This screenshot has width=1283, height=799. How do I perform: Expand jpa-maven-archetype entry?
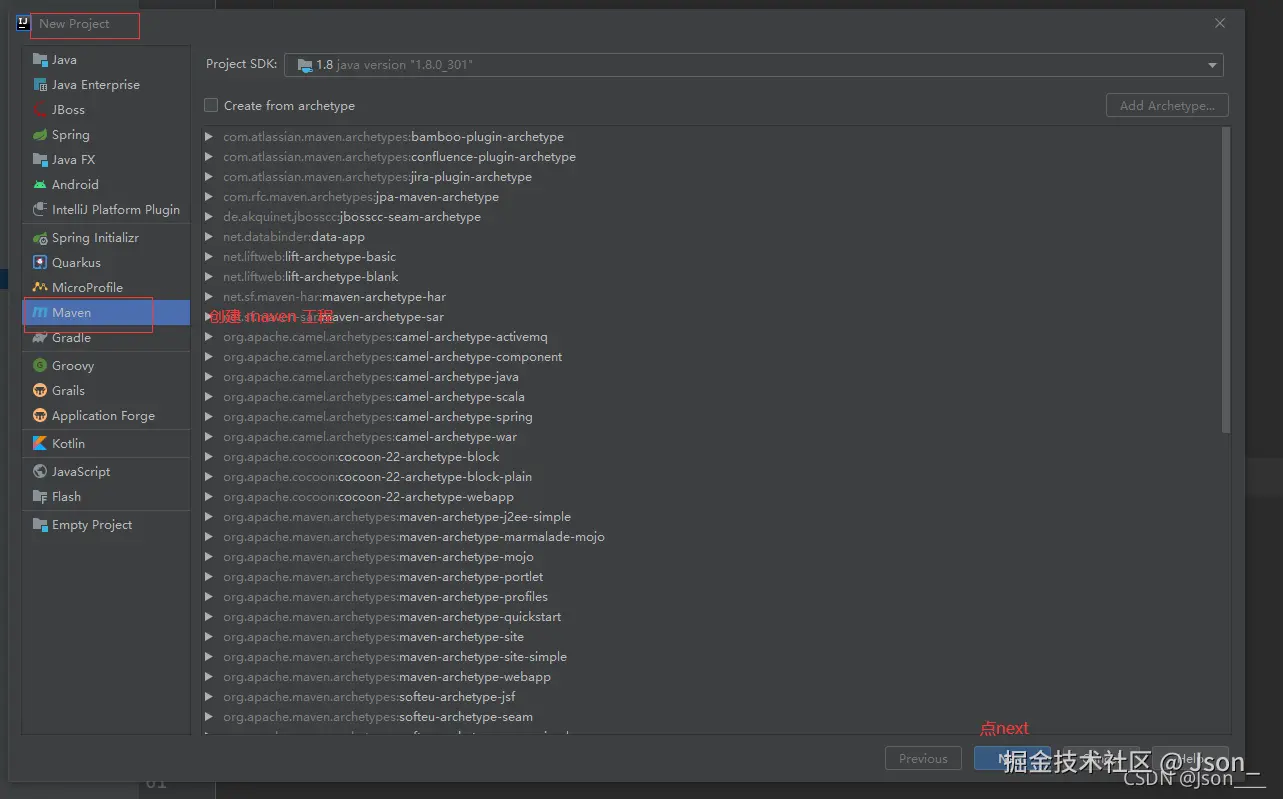point(209,197)
